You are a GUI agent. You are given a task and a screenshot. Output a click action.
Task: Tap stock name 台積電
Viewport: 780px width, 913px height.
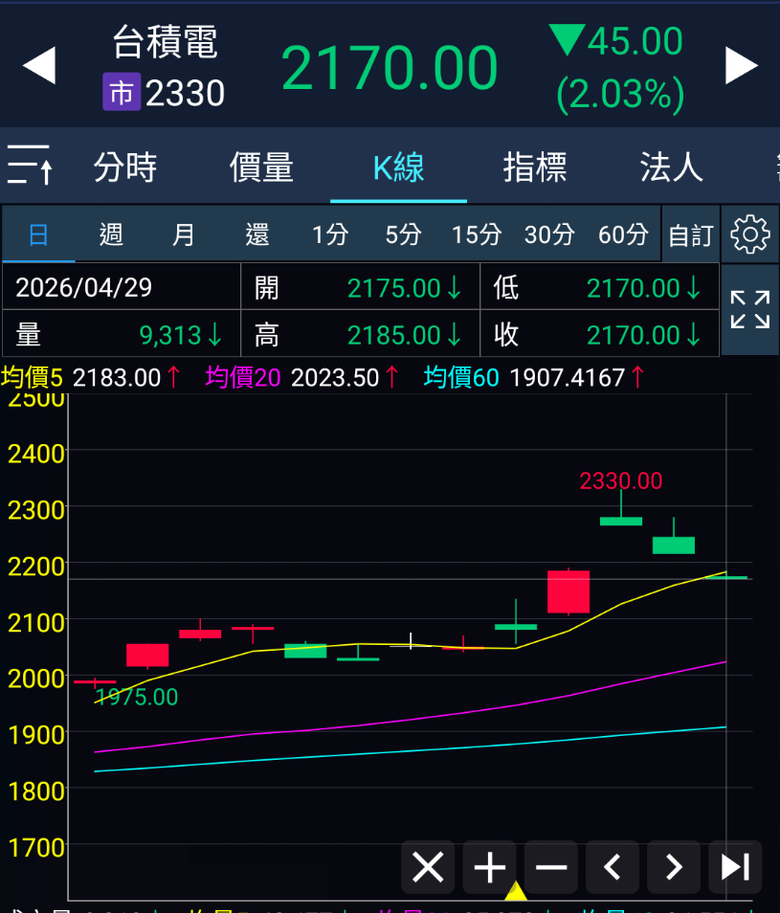pyautogui.click(x=165, y=42)
